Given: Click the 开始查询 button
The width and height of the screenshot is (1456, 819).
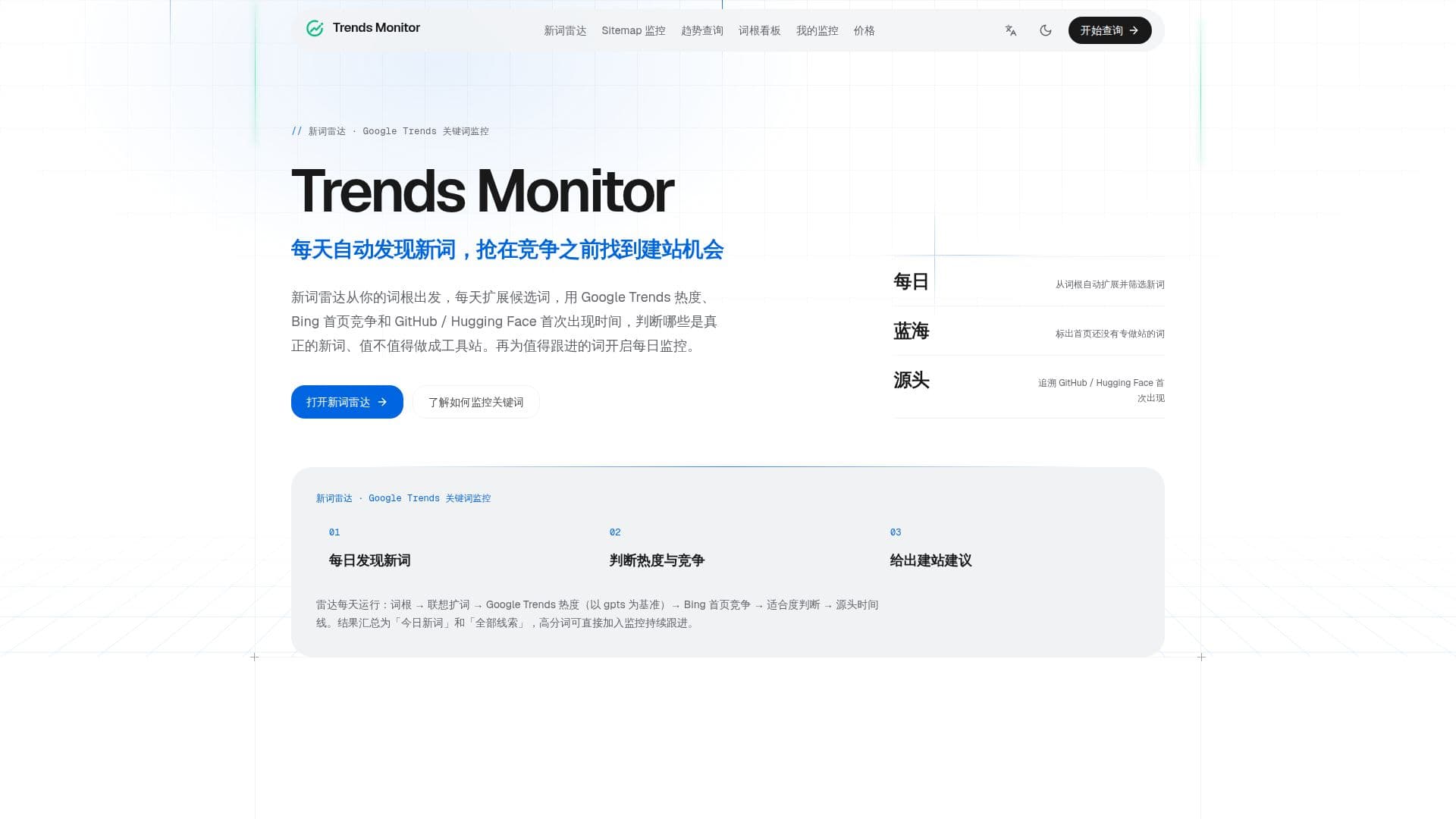Looking at the screenshot, I should 1109,30.
